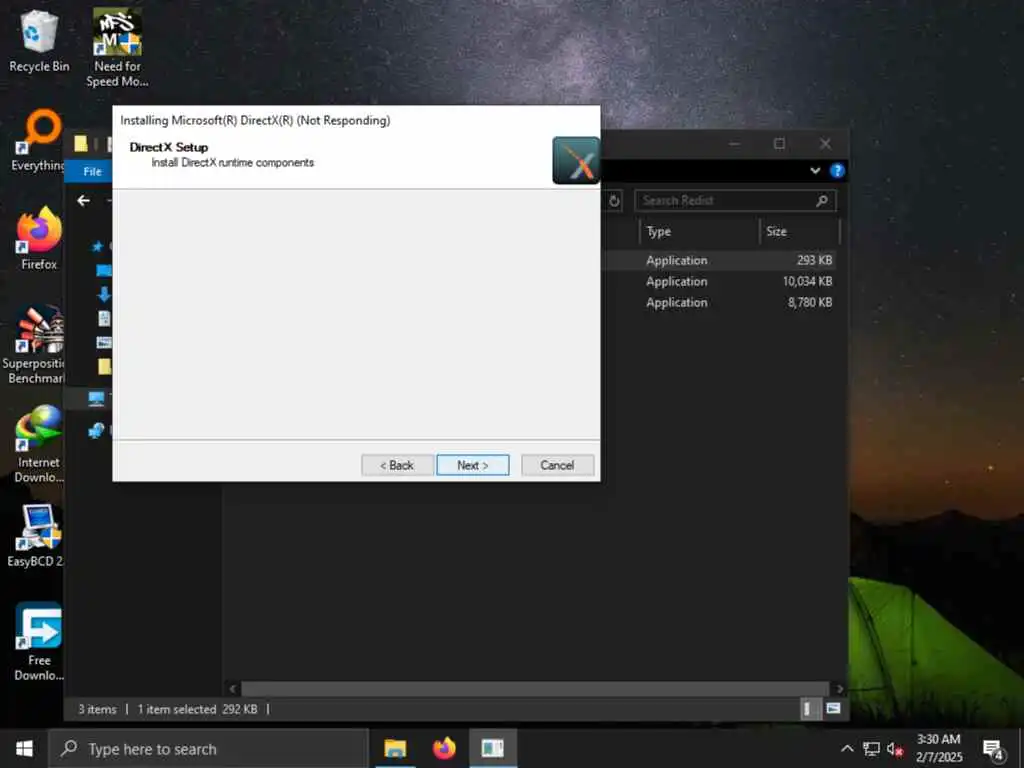Open Explorer help question mark icon
The image size is (1024, 768).
[837, 171]
